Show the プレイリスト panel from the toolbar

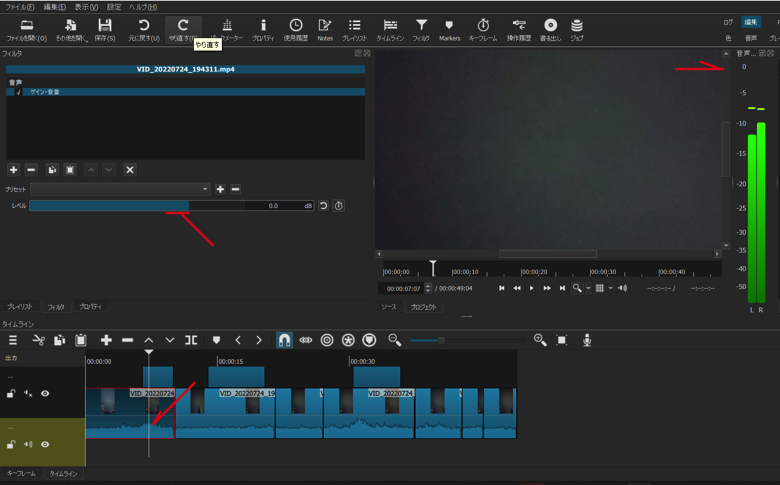tap(354, 30)
